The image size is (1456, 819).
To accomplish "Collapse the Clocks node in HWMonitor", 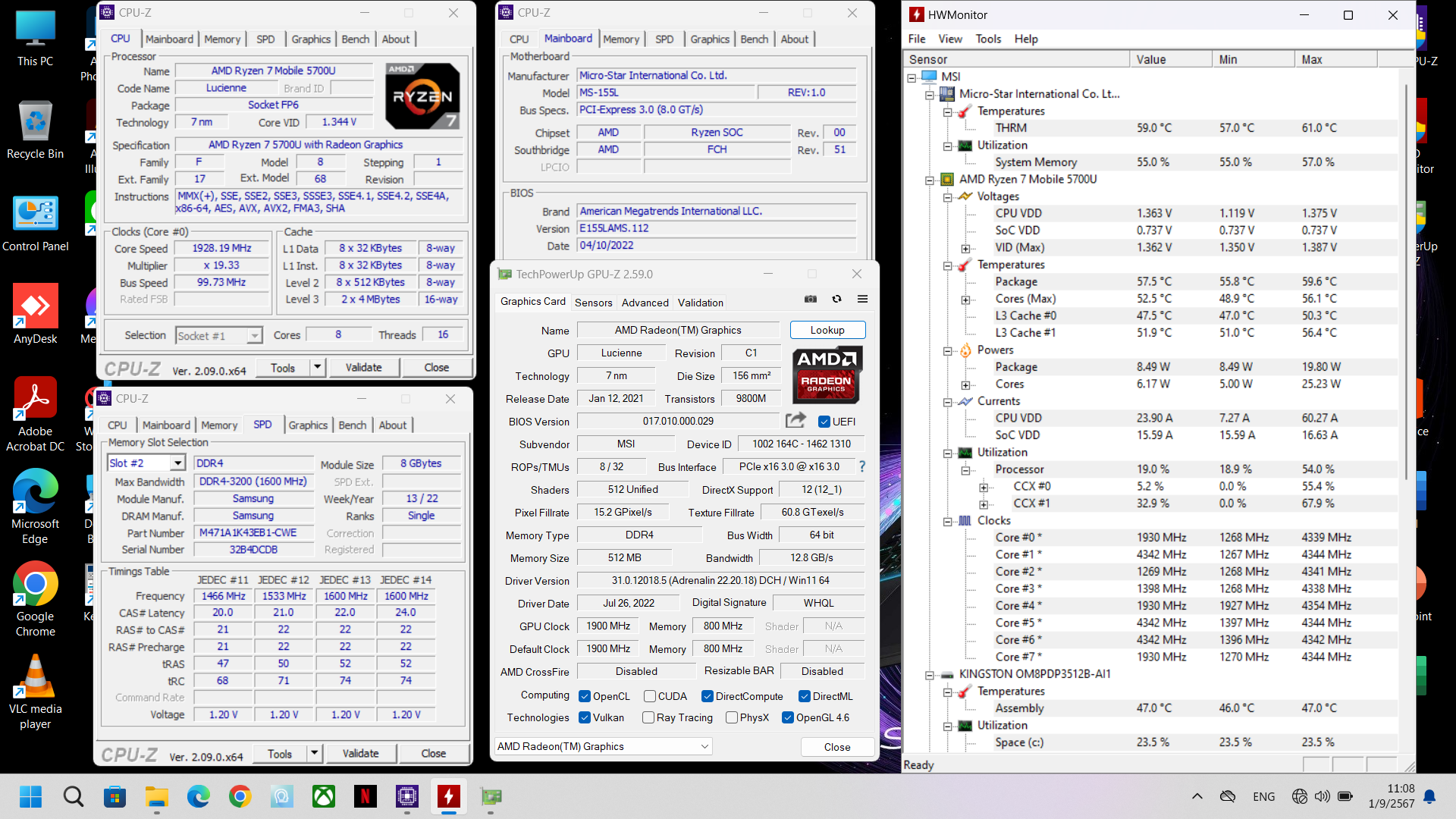I will point(948,521).
